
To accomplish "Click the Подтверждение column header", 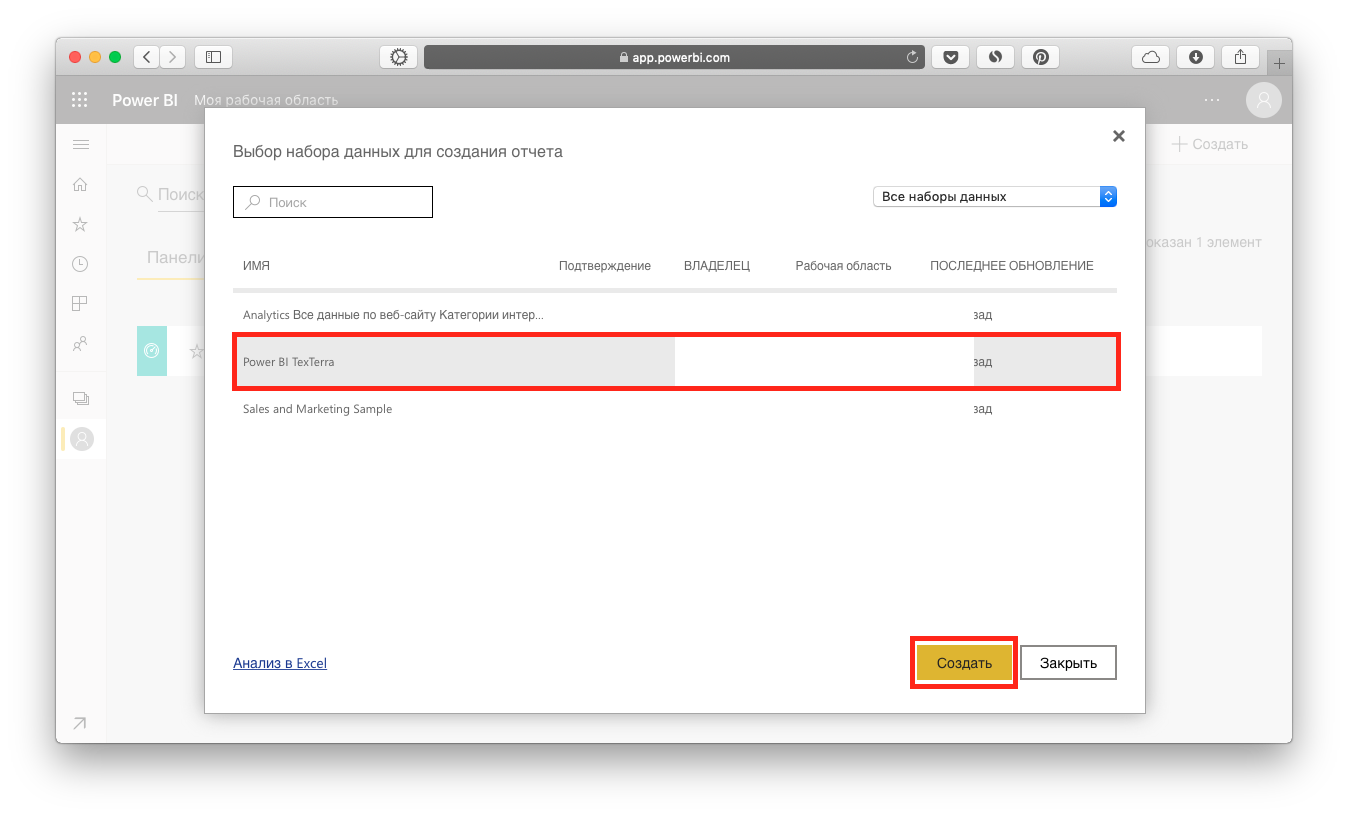I will [605, 266].
